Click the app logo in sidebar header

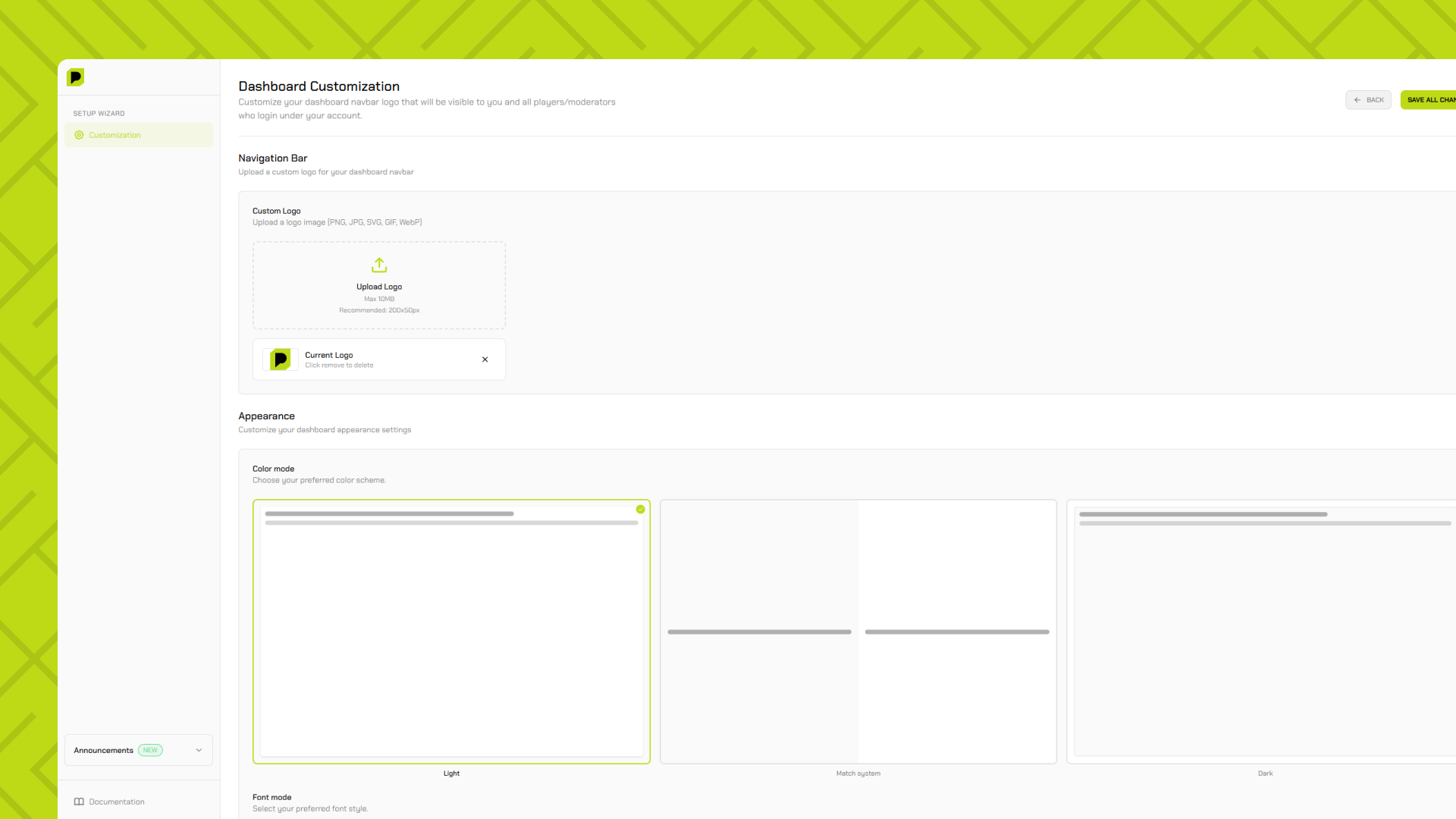click(75, 77)
